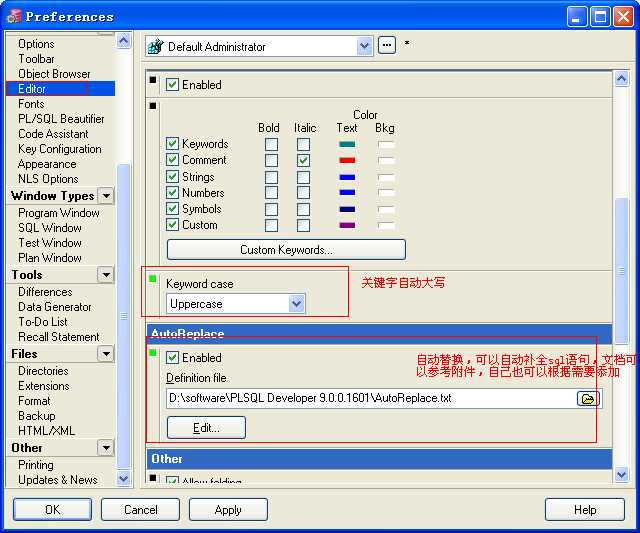Select Fonts in the preferences list
Viewport: 640px width, 533px height.
click(x=31, y=104)
